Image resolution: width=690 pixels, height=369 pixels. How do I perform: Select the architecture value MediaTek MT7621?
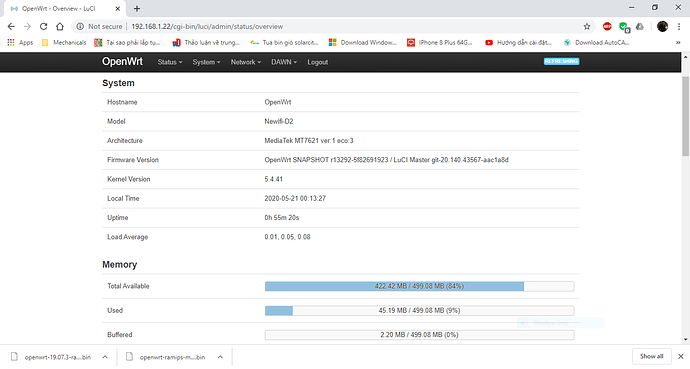coord(309,141)
